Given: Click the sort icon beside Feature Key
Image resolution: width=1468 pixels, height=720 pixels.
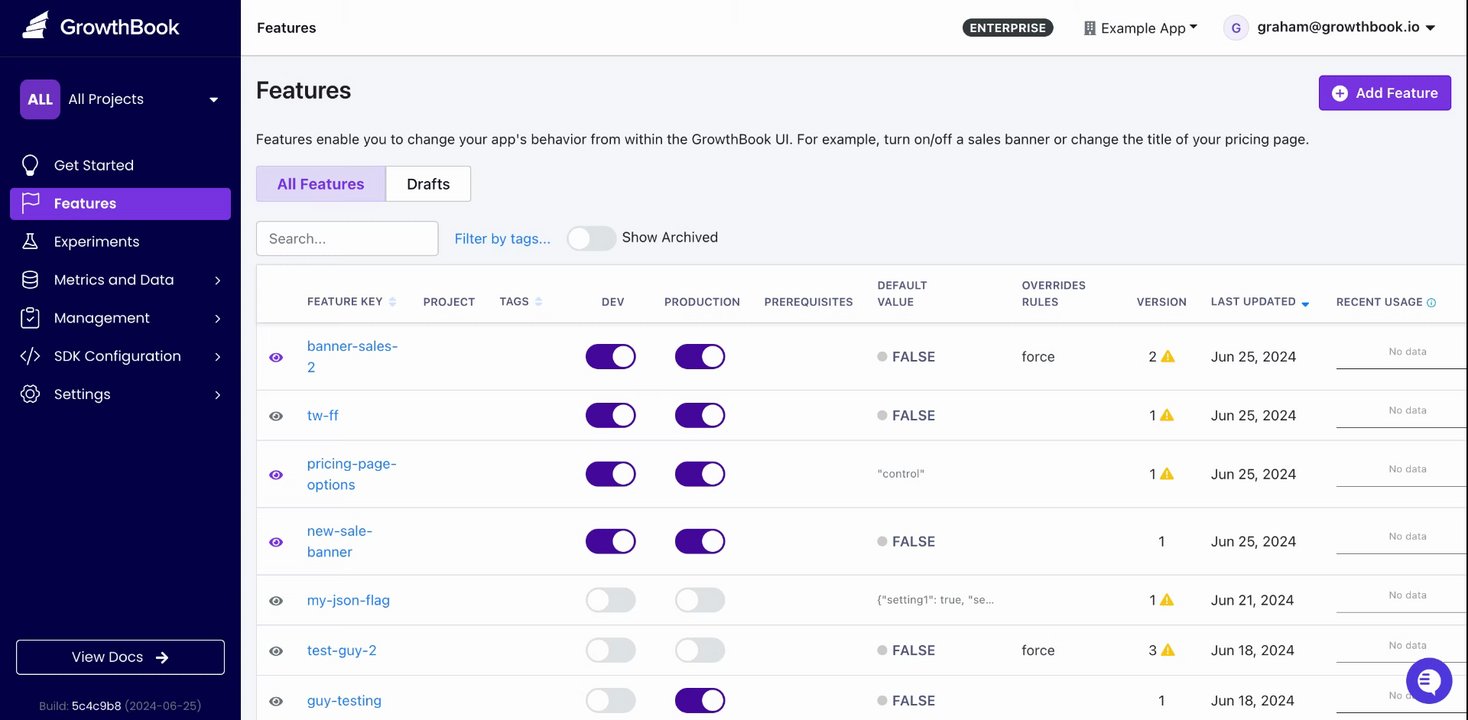Looking at the screenshot, I should pos(392,302).
